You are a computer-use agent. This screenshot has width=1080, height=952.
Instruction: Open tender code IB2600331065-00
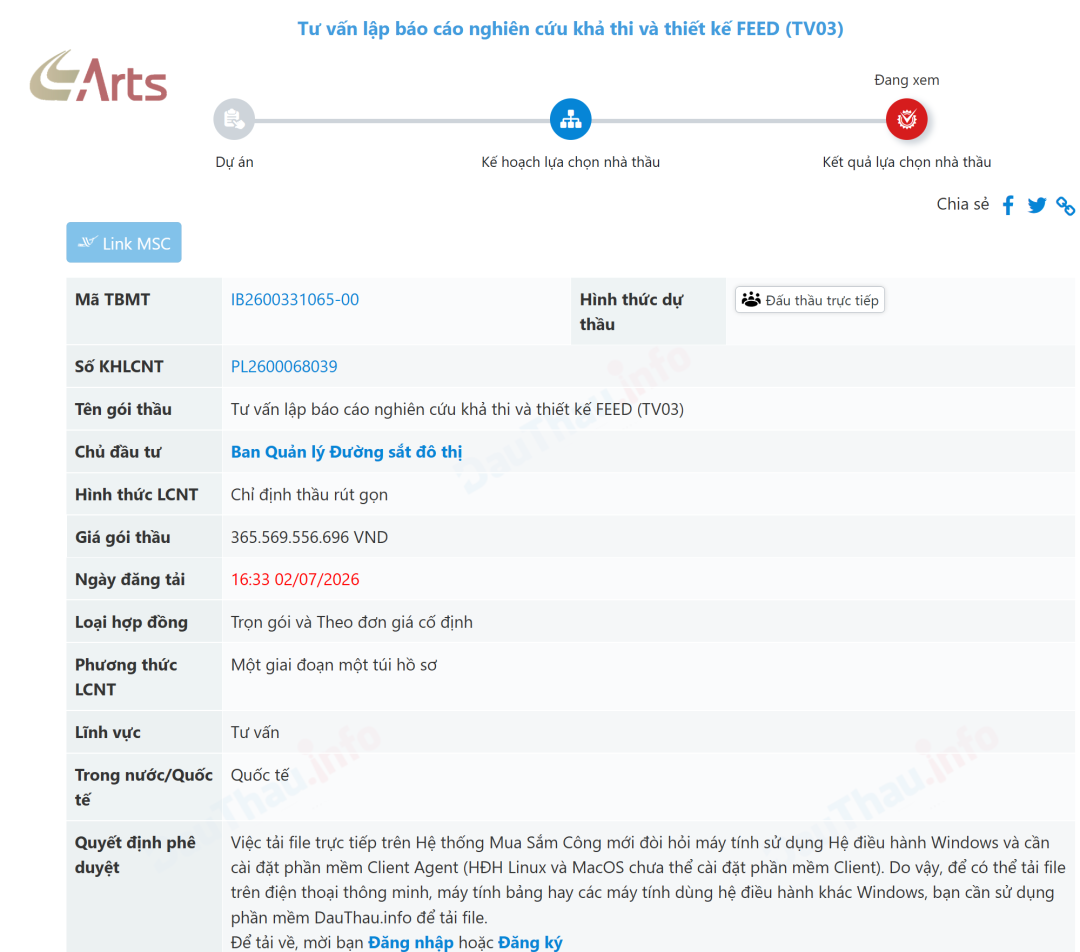[x=295, y=300]
